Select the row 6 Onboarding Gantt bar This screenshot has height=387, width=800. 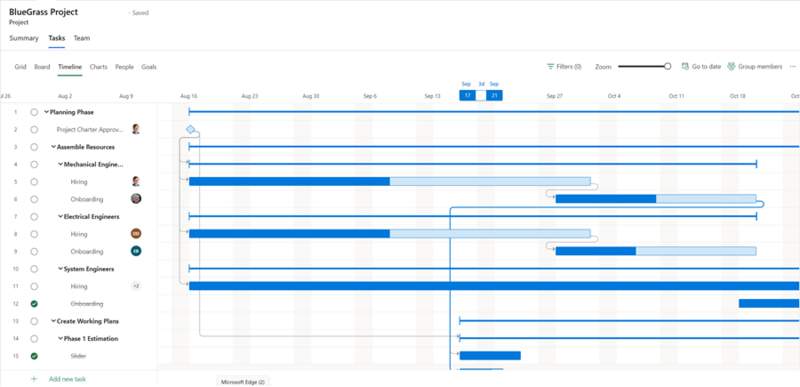point(656,199)
